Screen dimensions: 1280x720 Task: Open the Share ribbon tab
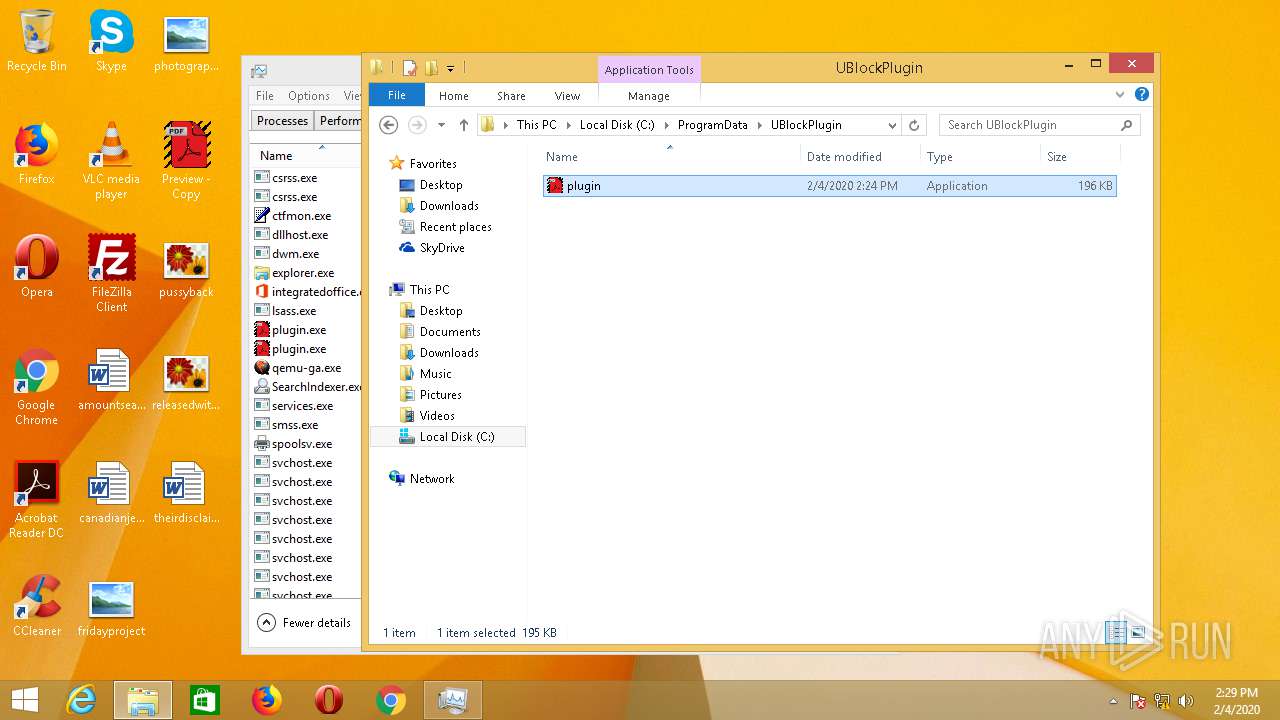click(x=511, y=95)
